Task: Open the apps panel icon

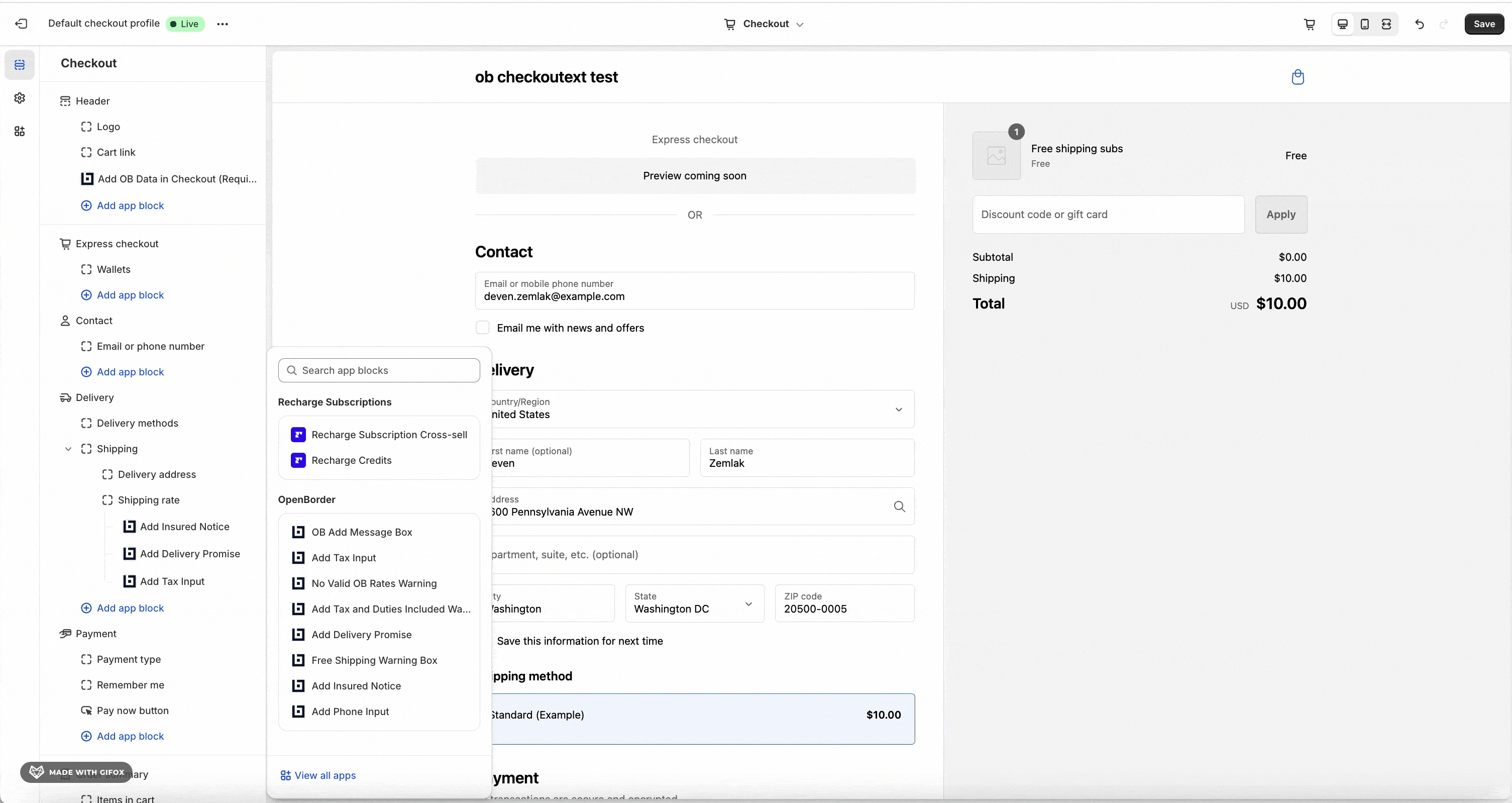Action: coord(20,131)
